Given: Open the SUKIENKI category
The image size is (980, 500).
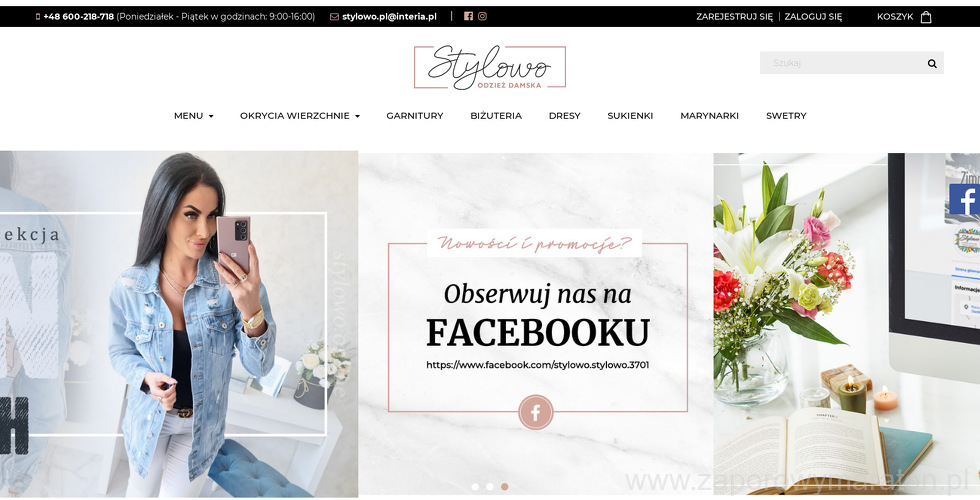Looking at the screenshot, I should click(x=630, y=116).
